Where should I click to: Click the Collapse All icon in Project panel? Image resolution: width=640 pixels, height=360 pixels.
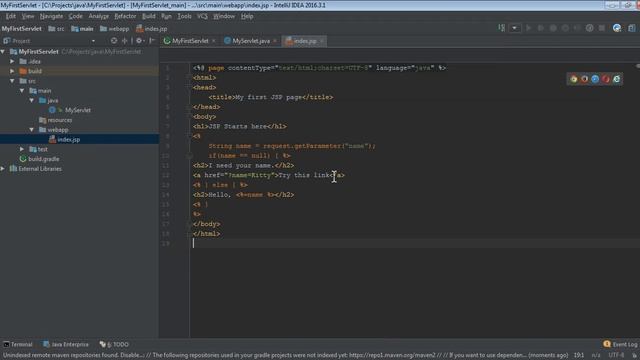(124, 40)
